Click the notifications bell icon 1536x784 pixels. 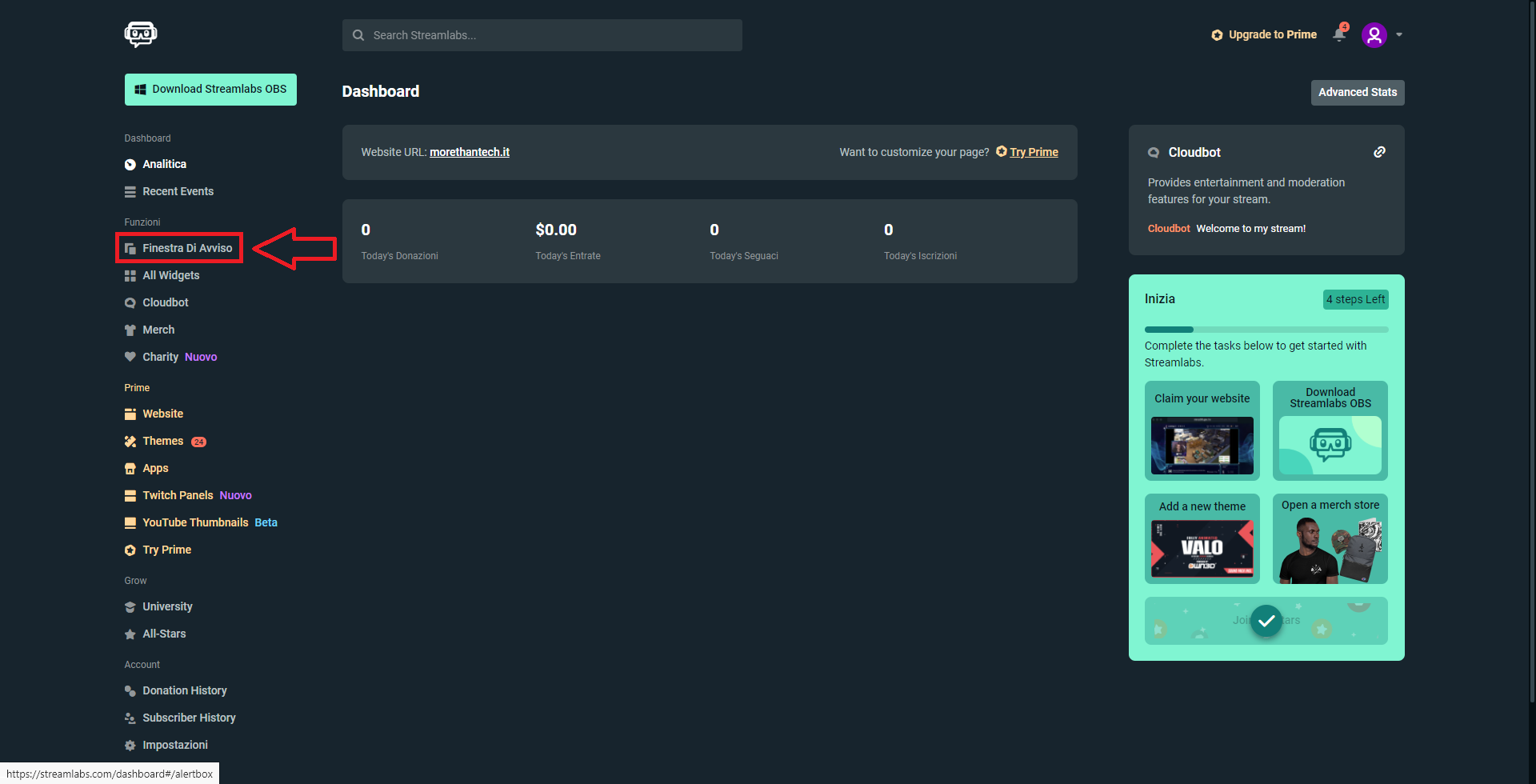[x=1339, y=34]
